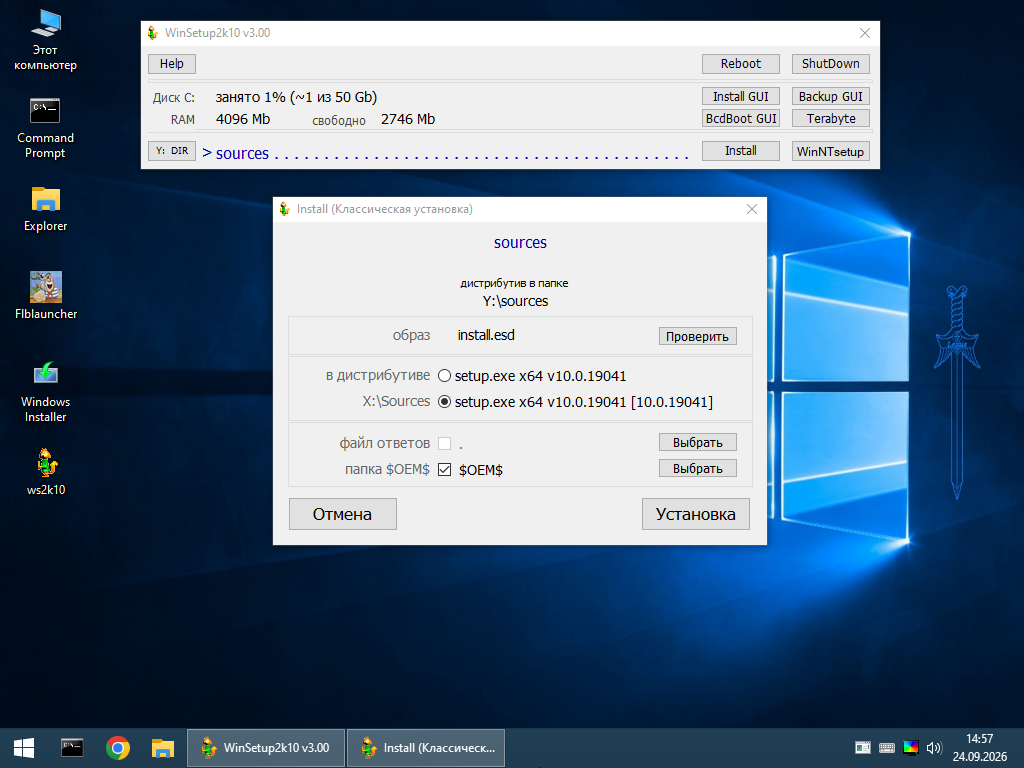This screenshot has width=1024, height=768.
Task: Launch Flblauncher desktop icon
Action: tap(46, 295)
